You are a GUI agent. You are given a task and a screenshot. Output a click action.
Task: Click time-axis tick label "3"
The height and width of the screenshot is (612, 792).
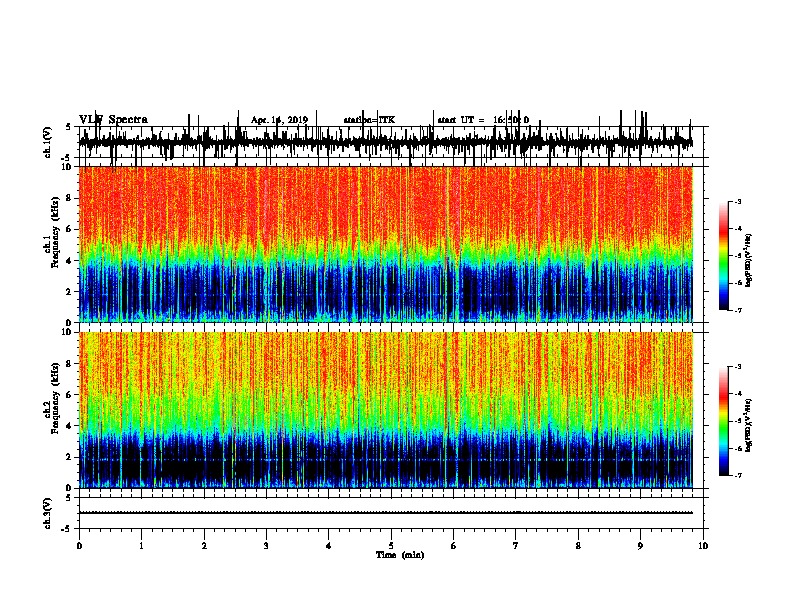tap(266, 546)
